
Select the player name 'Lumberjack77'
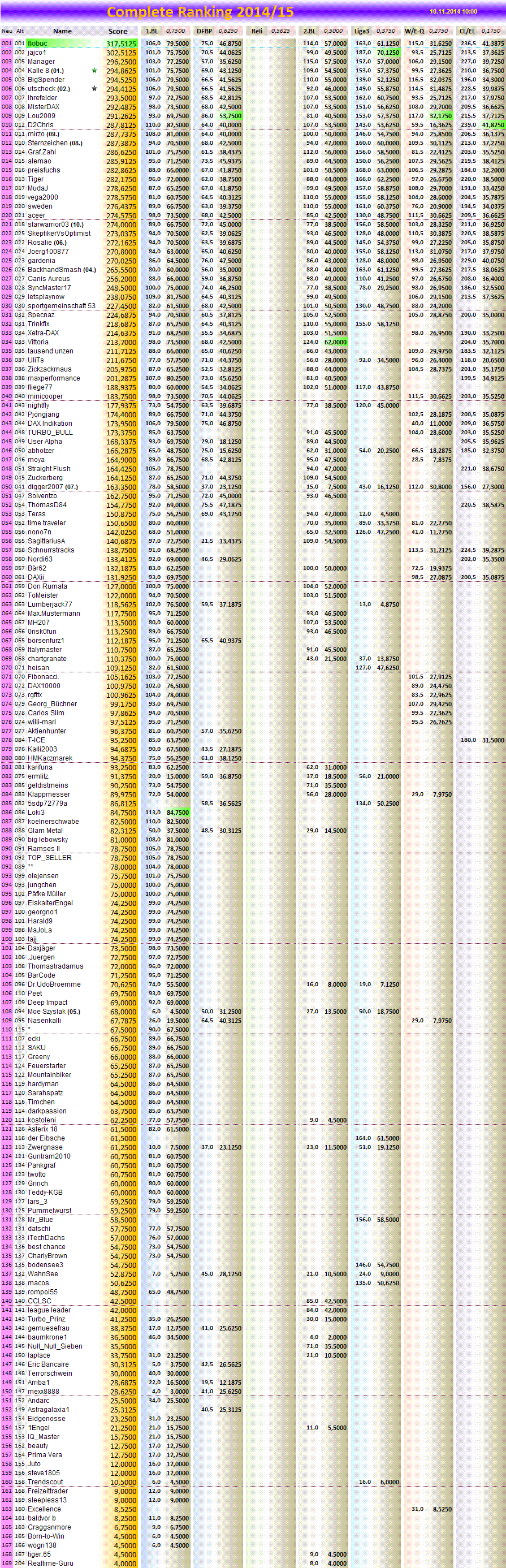(x=50, y=604)
